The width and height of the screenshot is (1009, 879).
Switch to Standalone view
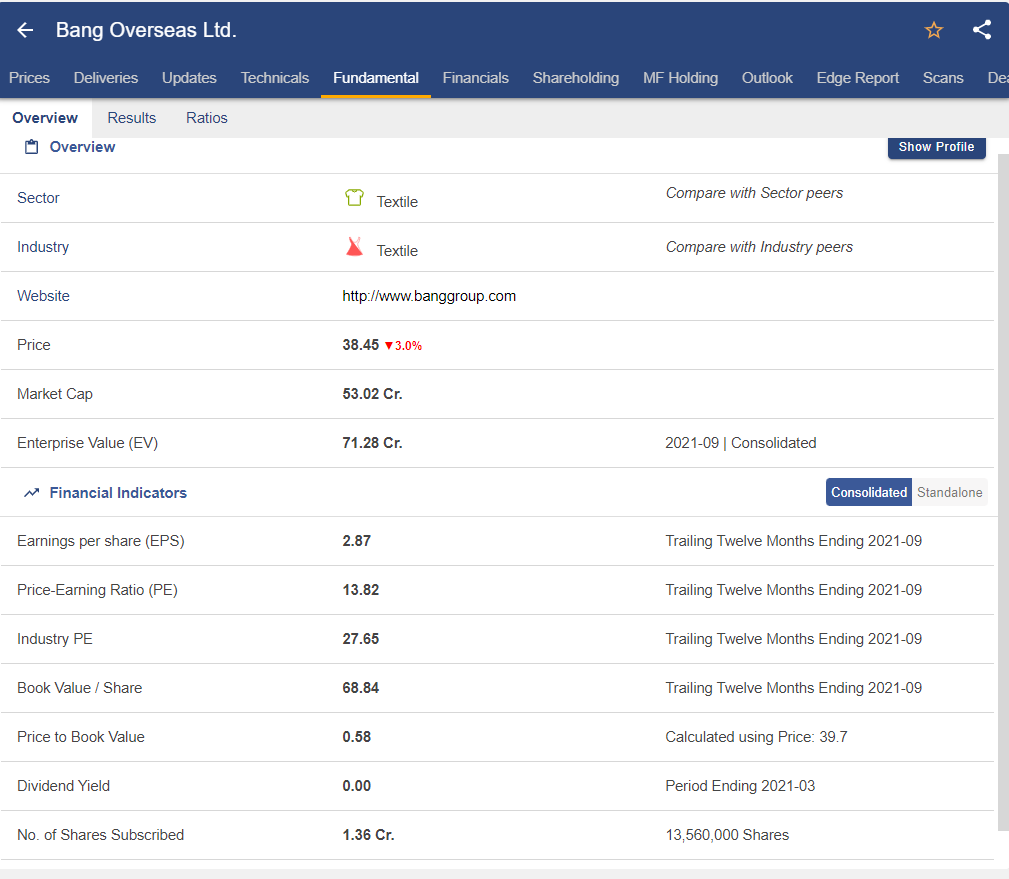click(949, 492)
